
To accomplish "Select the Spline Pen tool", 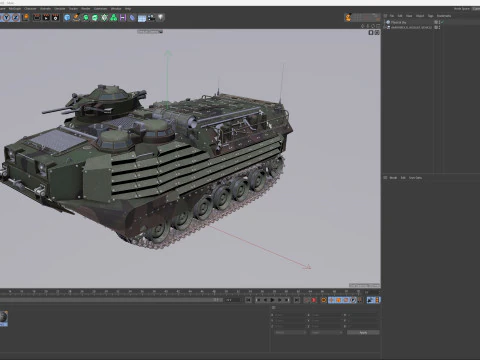I will (x=76, y=17).
